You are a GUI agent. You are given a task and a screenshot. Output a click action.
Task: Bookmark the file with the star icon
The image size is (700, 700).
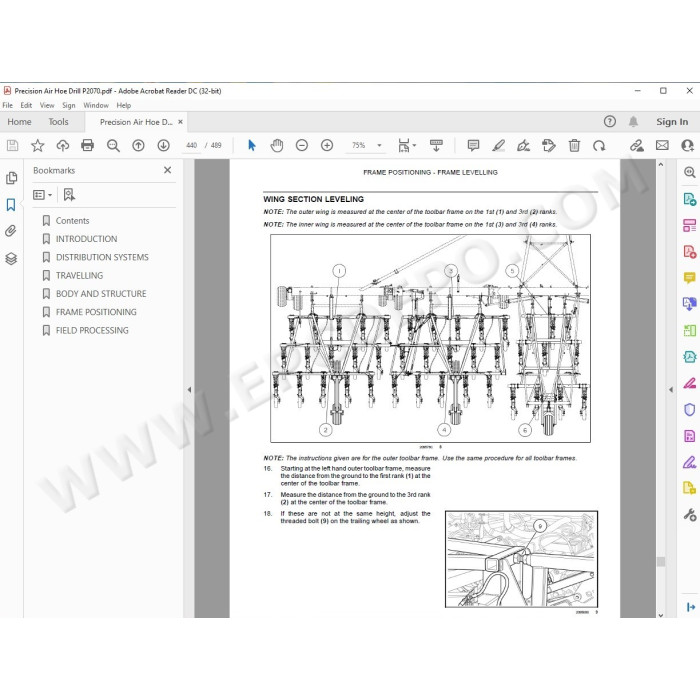pos(38,146)
